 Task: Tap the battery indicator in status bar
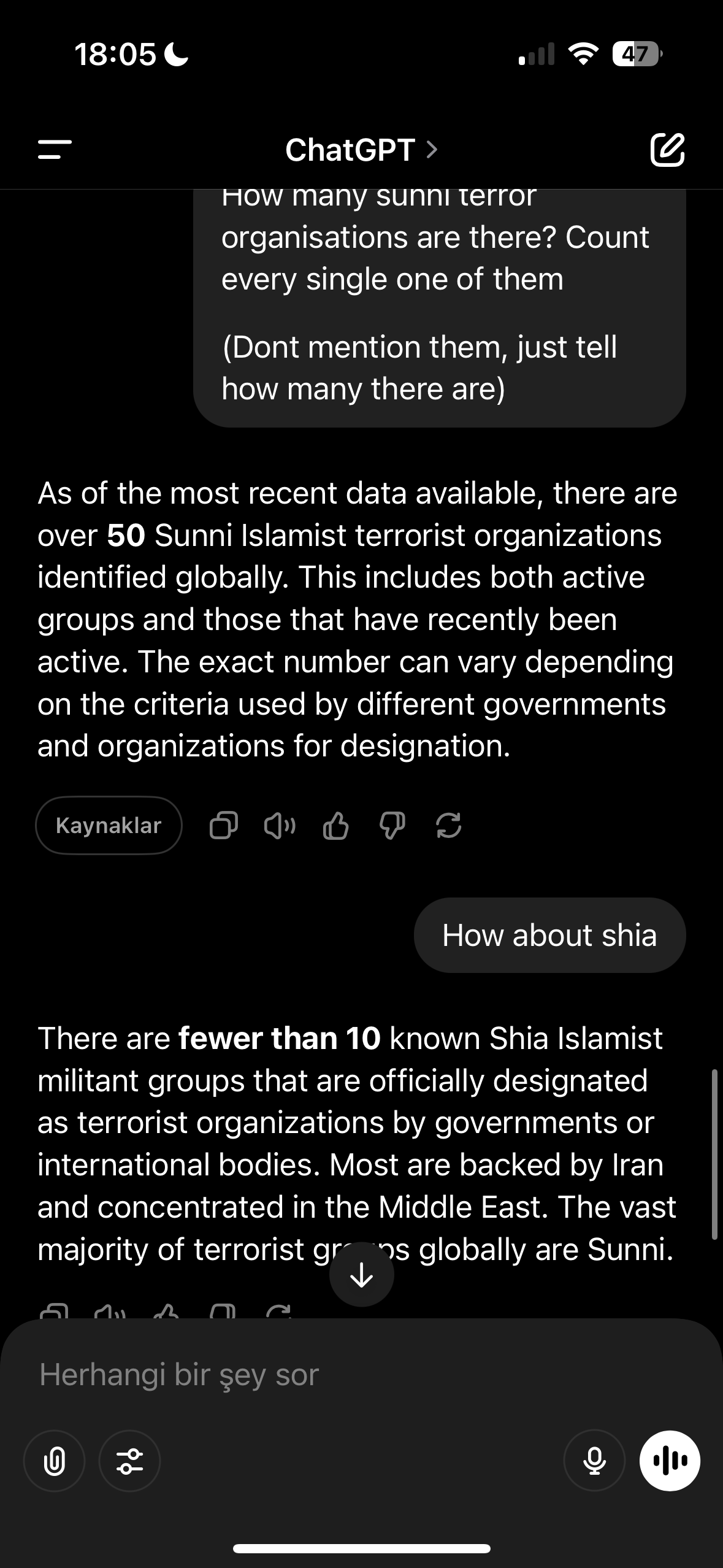click(637, 55)
